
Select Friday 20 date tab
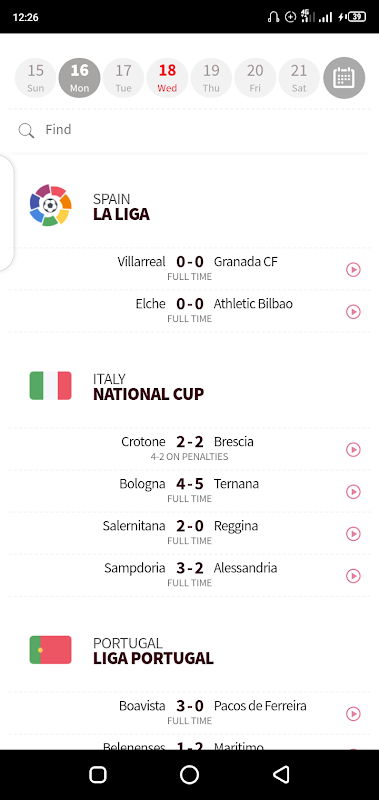point(255,78)
